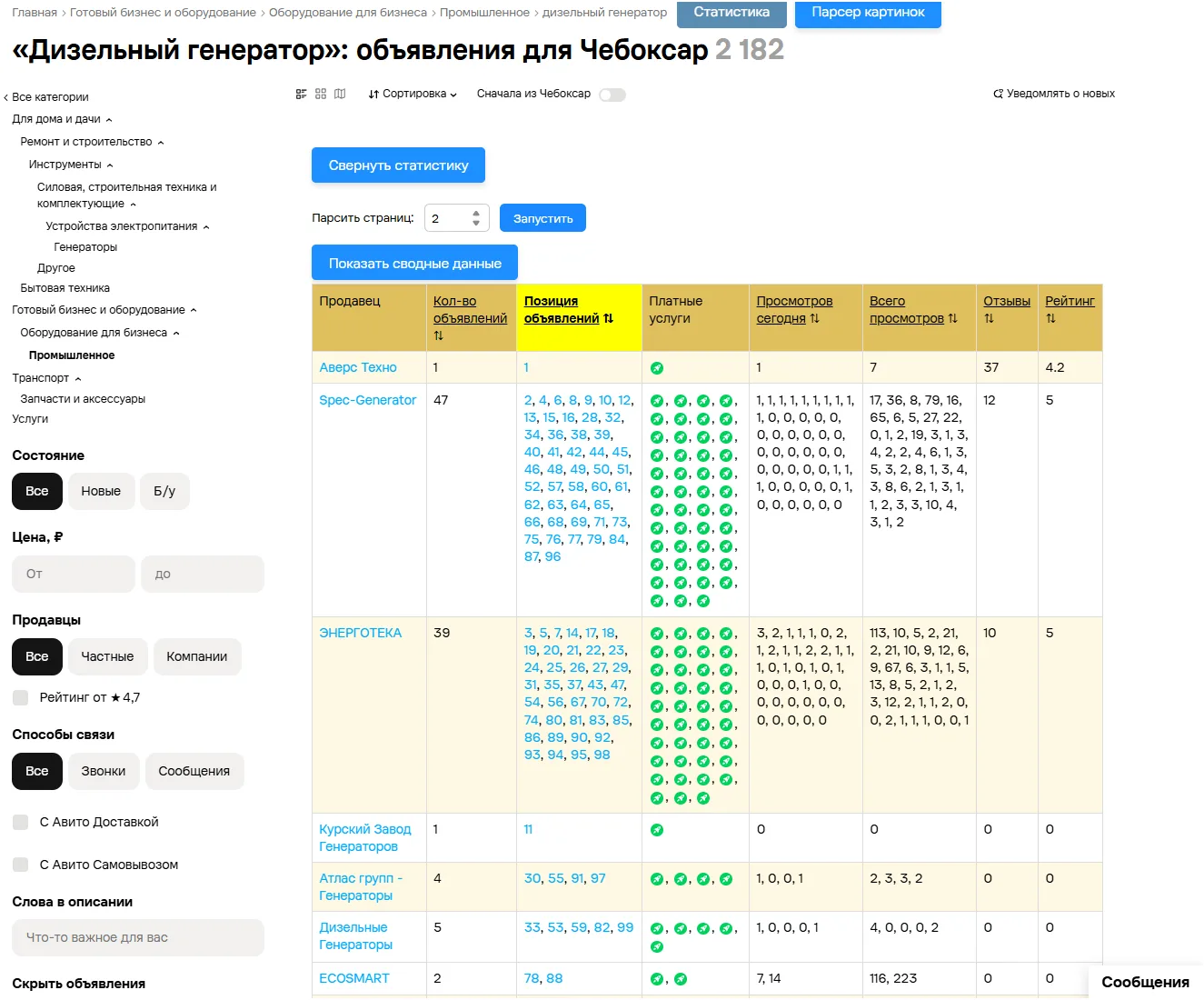Open Запчасти и аксессуары category
The width and height of the screenshot is (1204, 1000).
pos(83,399)
